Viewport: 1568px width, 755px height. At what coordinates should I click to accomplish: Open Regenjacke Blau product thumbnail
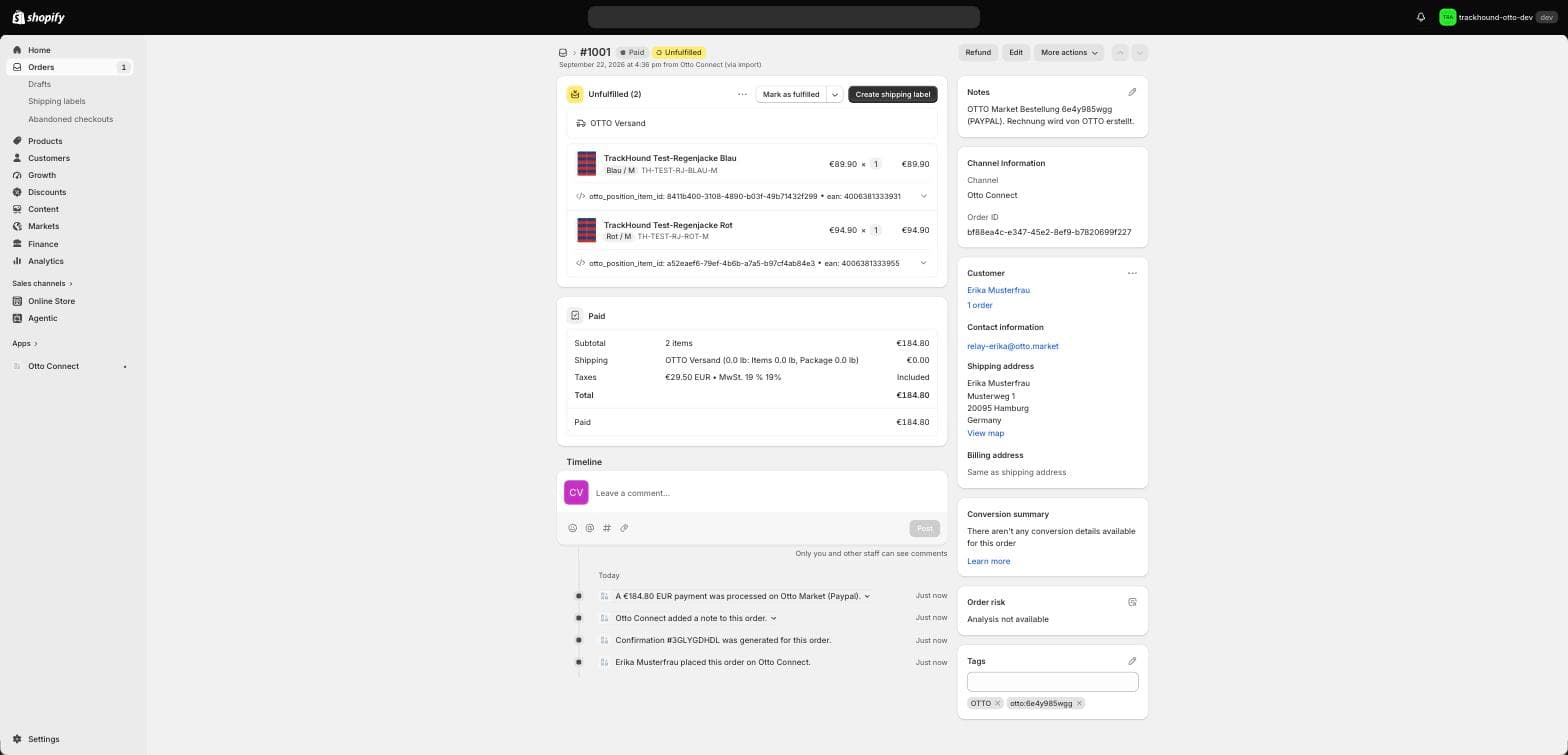tap(587, 163)
